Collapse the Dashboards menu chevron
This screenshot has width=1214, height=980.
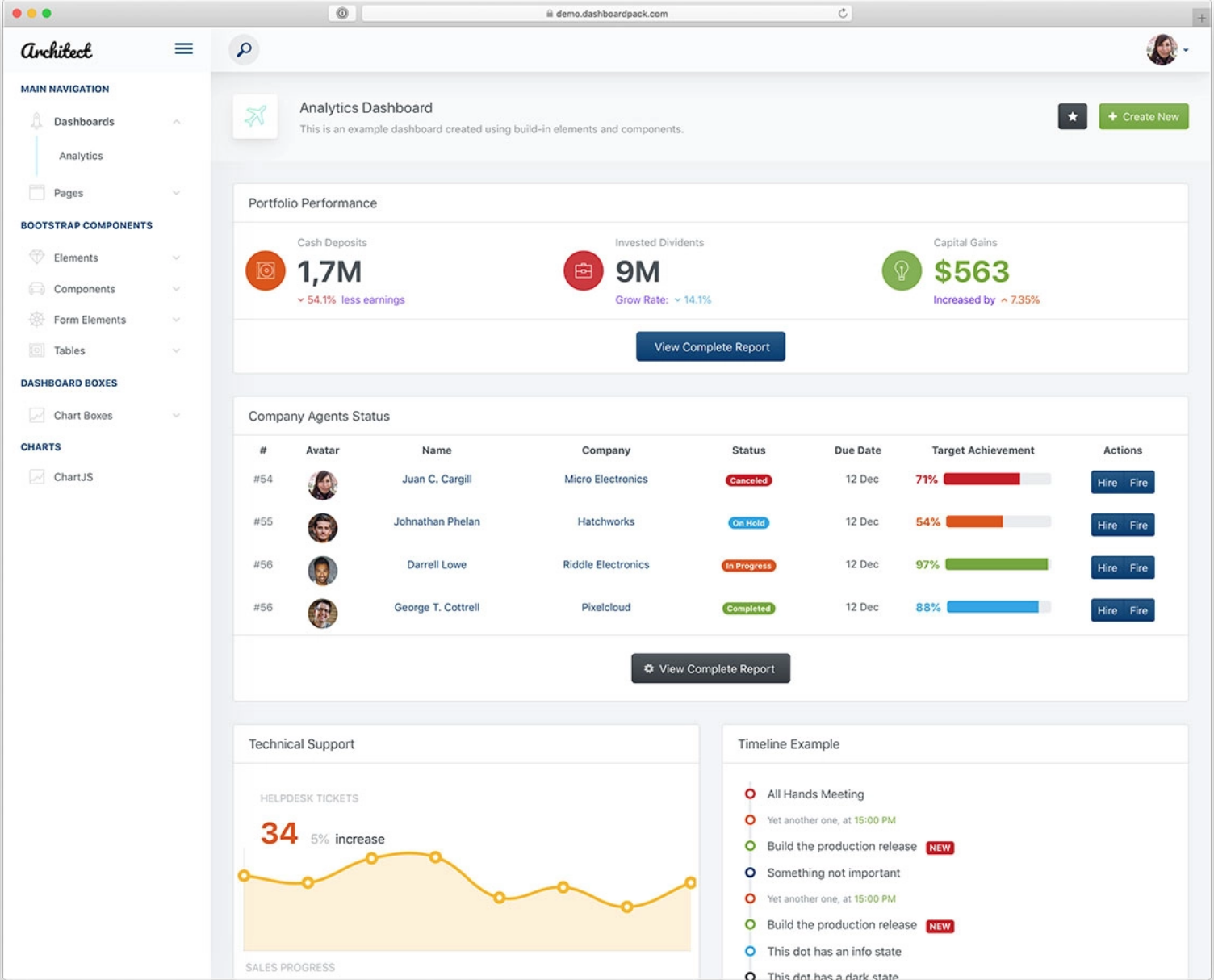coord(176,122)
